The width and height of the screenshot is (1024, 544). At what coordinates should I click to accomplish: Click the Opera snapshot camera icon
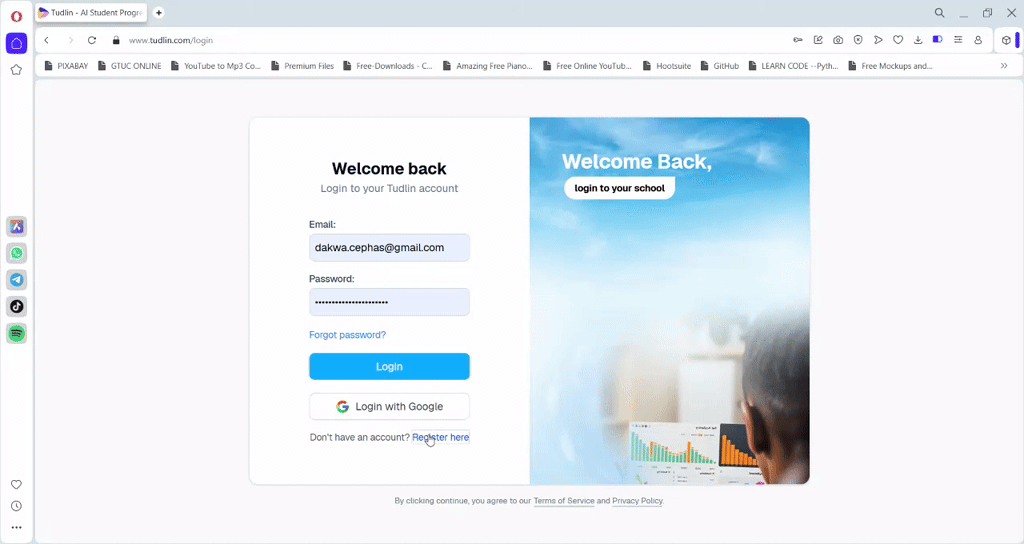[838, 40]
